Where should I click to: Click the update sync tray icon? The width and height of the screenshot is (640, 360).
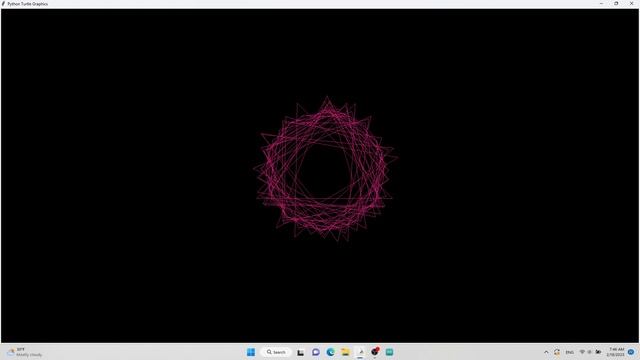coord(557,352)
